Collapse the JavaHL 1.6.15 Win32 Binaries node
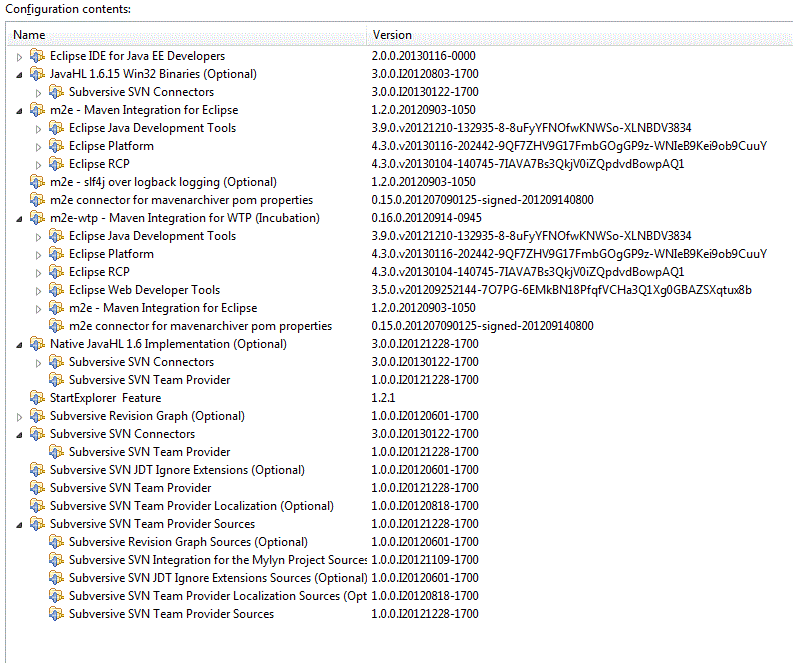Image resolution: width=793 pixels, height=663 pixels. 19,75
